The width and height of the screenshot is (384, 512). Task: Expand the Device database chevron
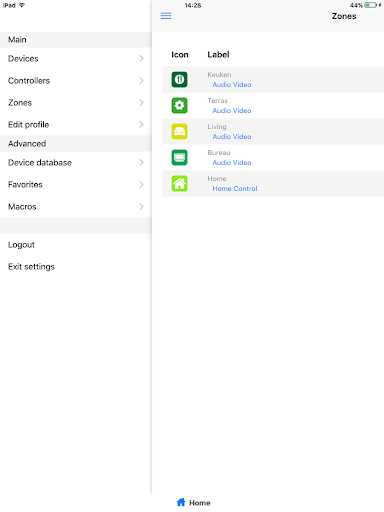pos(141,163)
